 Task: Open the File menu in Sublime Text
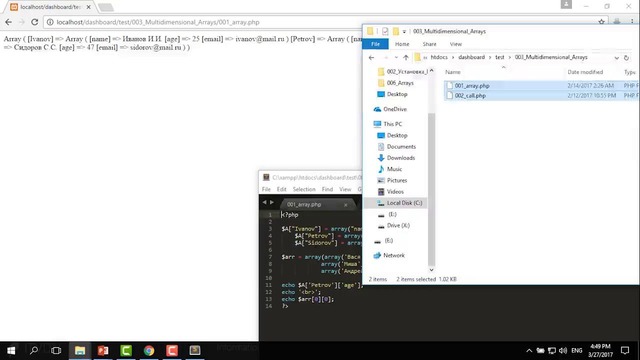(x=266, y=189)
